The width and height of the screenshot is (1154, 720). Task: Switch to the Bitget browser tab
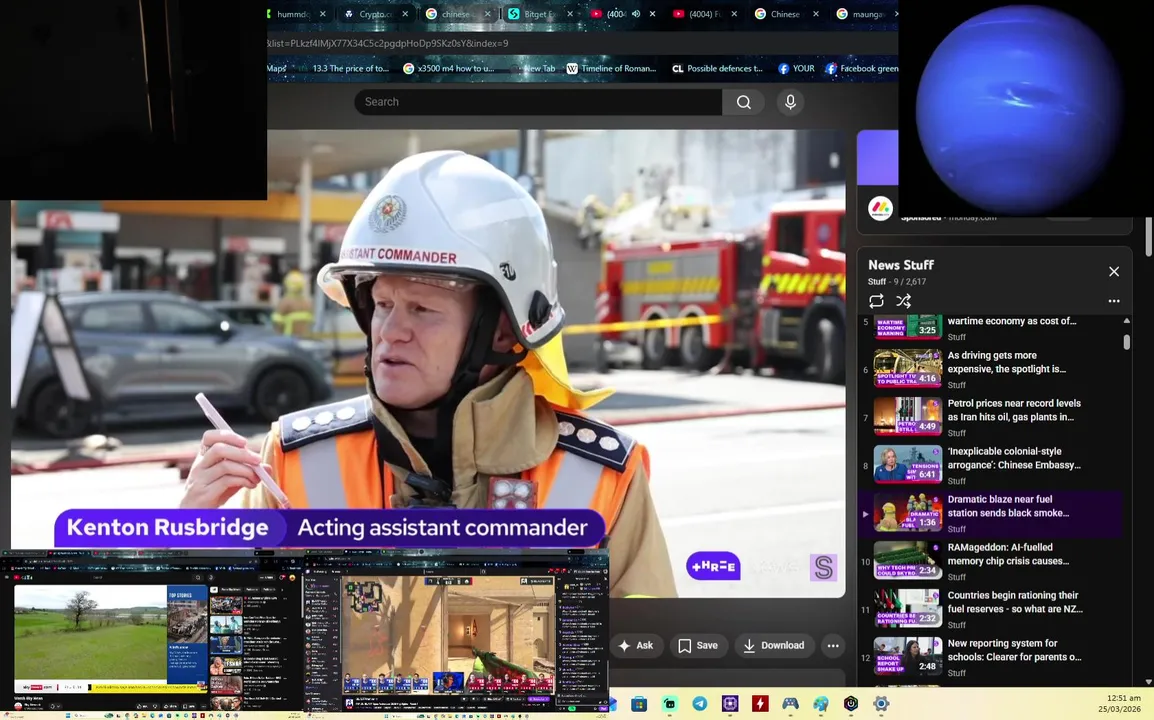(x=540, y=14)
